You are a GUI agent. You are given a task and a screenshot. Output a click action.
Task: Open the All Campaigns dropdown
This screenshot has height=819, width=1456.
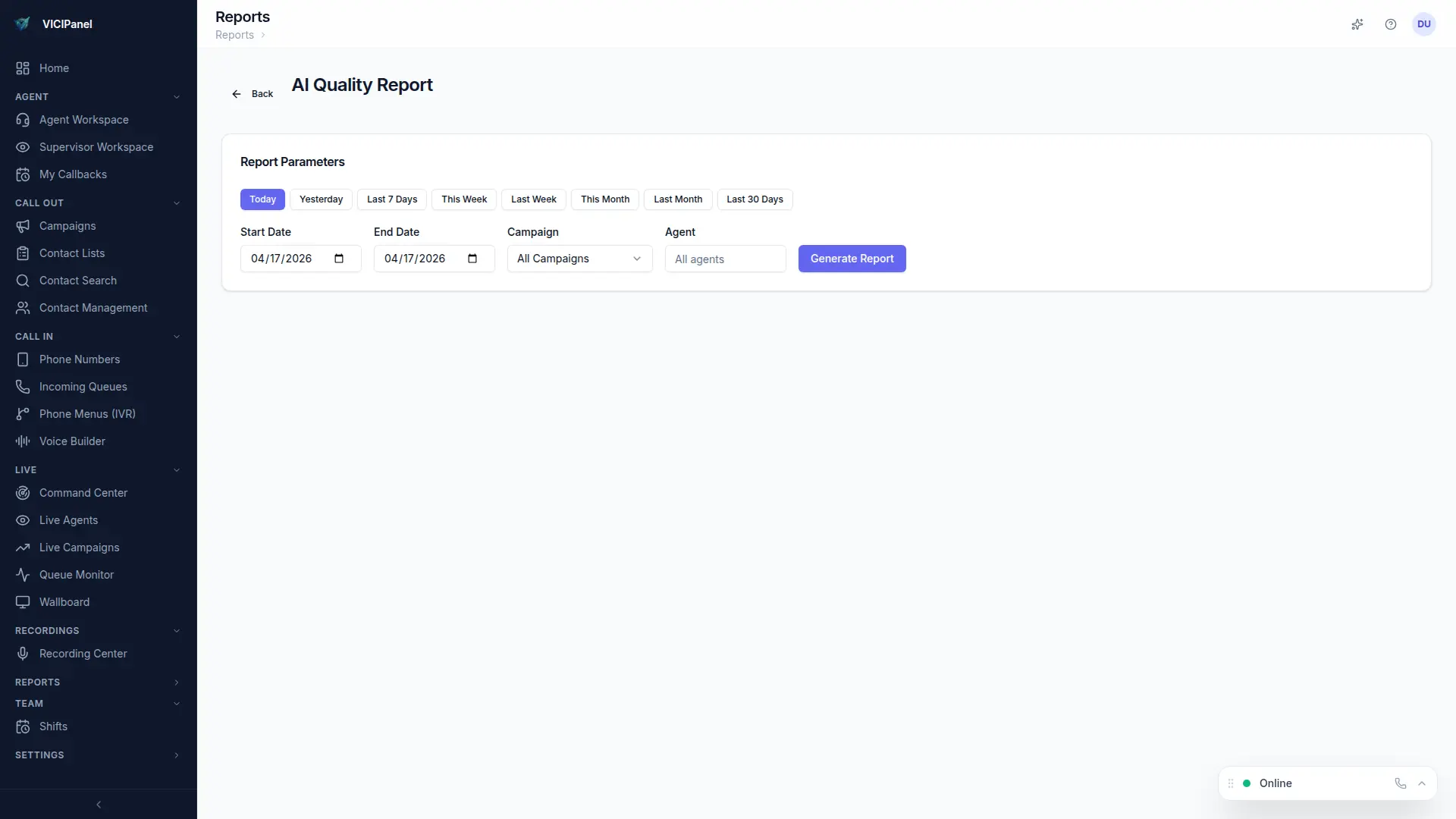coord(579,259)
